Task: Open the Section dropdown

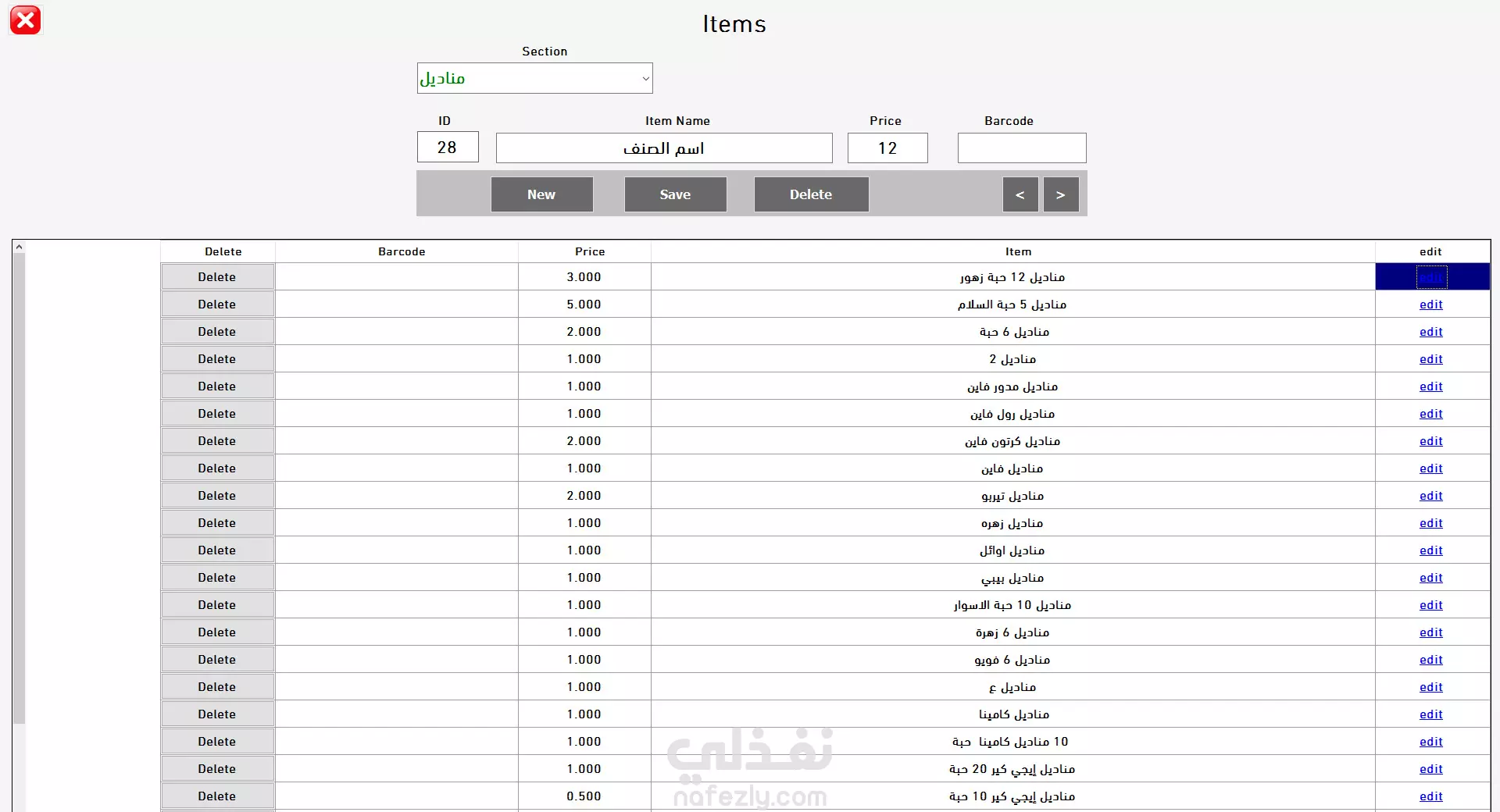Action: click(645, 78)
